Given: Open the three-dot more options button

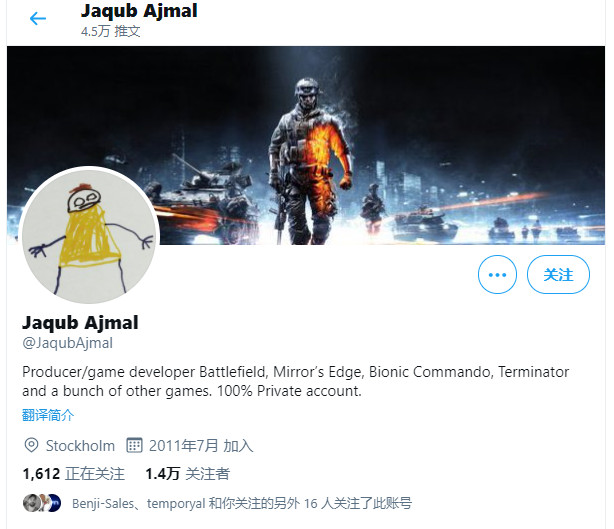Looking at the screenshot, I should [497, 274].
